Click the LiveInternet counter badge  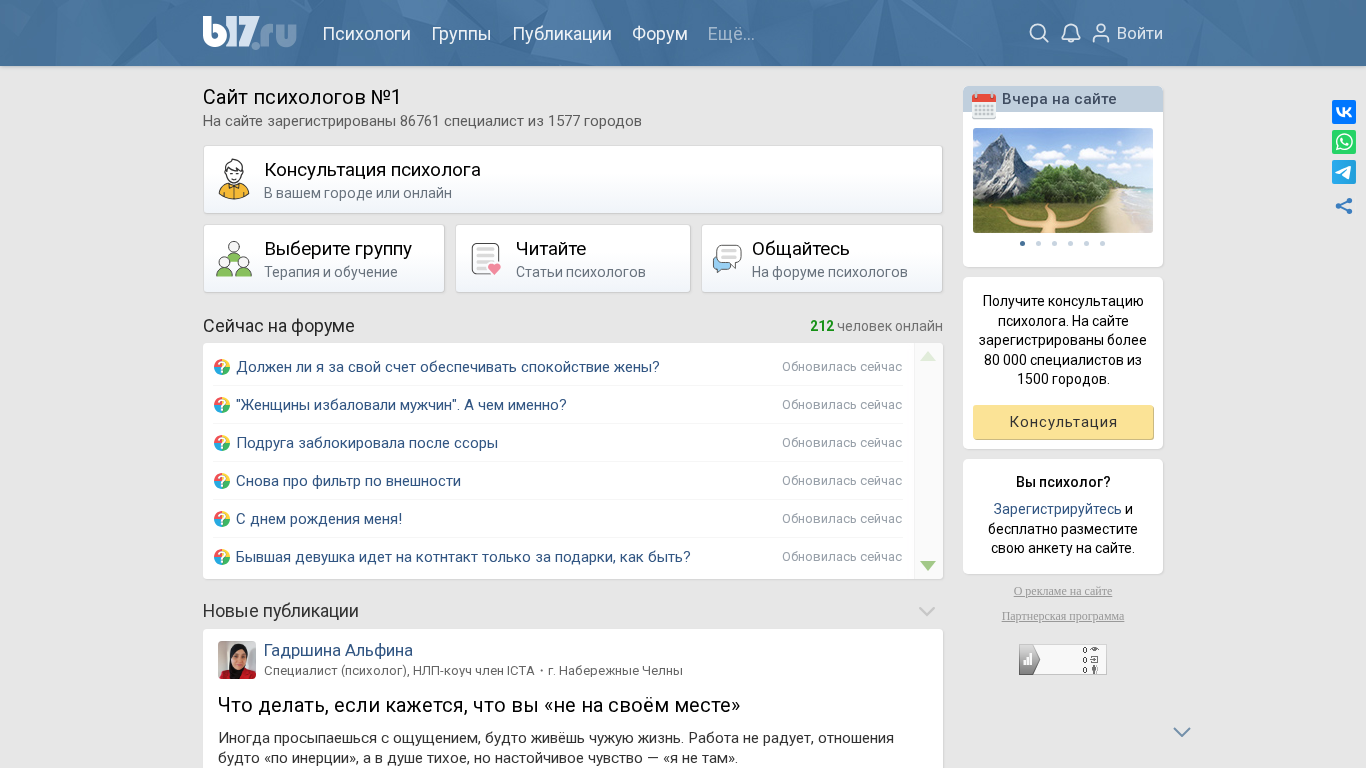pos(1062,660)
